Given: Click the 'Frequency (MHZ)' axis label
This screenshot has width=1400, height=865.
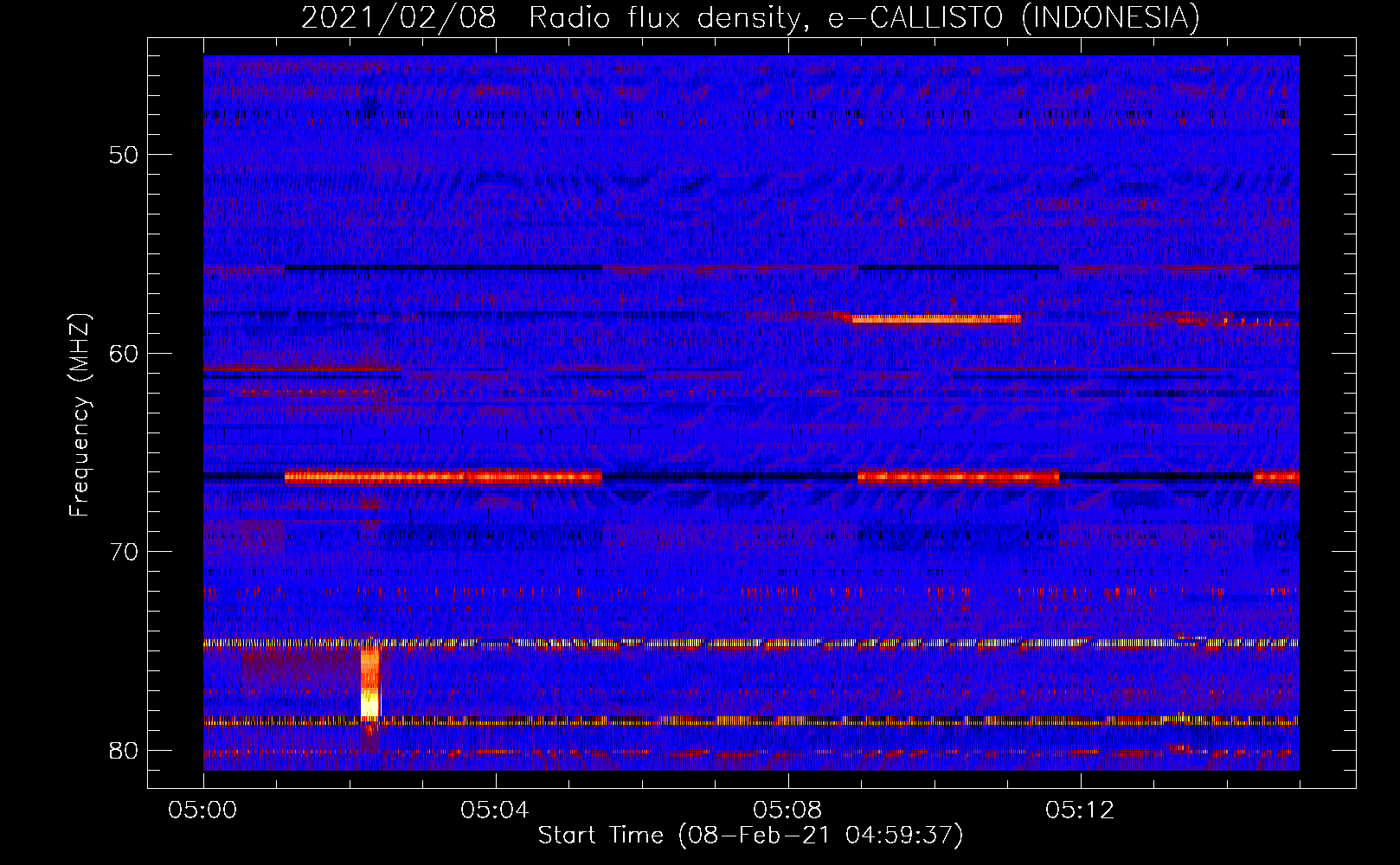Looking at the screenshot, I should pos(80,414).
